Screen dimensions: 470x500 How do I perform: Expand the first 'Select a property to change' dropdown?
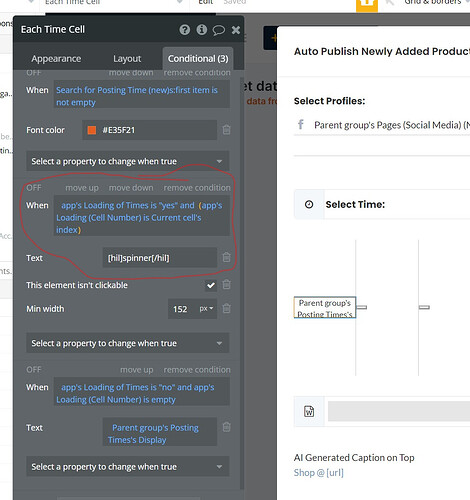[128, 161]
